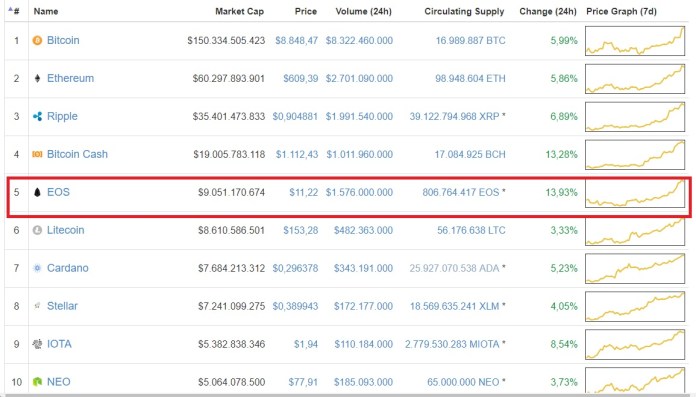Open the Stellar coin page link

62,306
